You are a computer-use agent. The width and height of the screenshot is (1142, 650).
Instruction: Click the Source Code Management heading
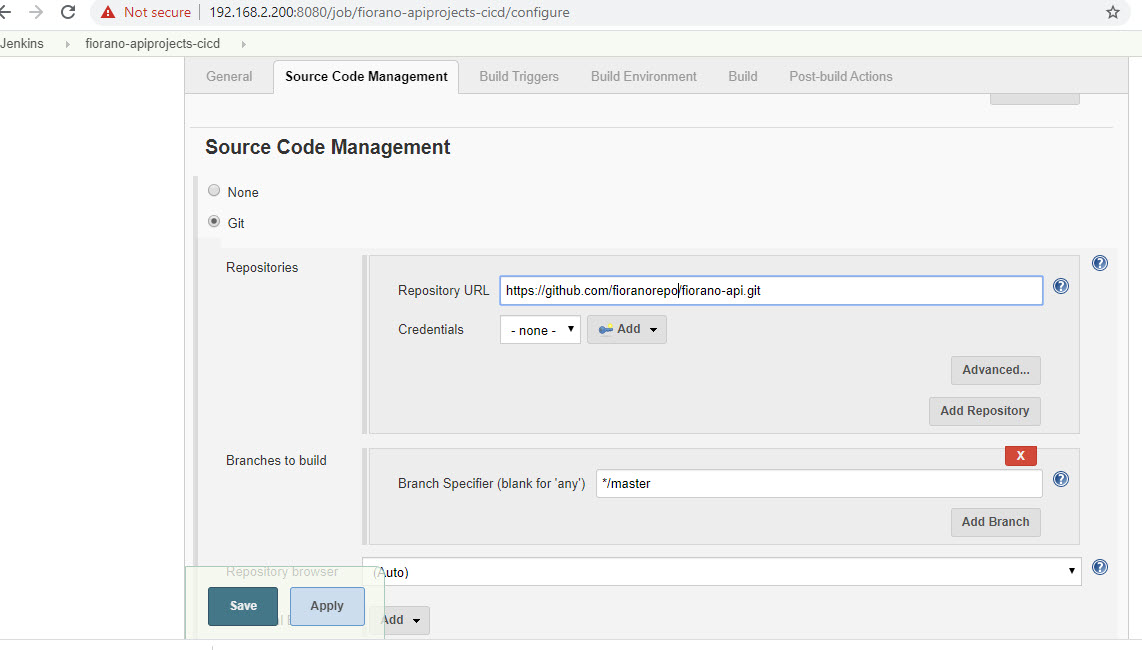pyautogui.click(x=328, y=147)
